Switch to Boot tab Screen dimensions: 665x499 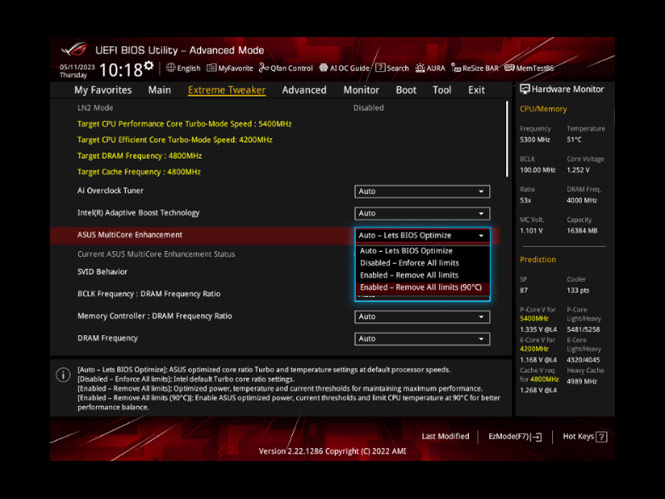click(406, 90)
